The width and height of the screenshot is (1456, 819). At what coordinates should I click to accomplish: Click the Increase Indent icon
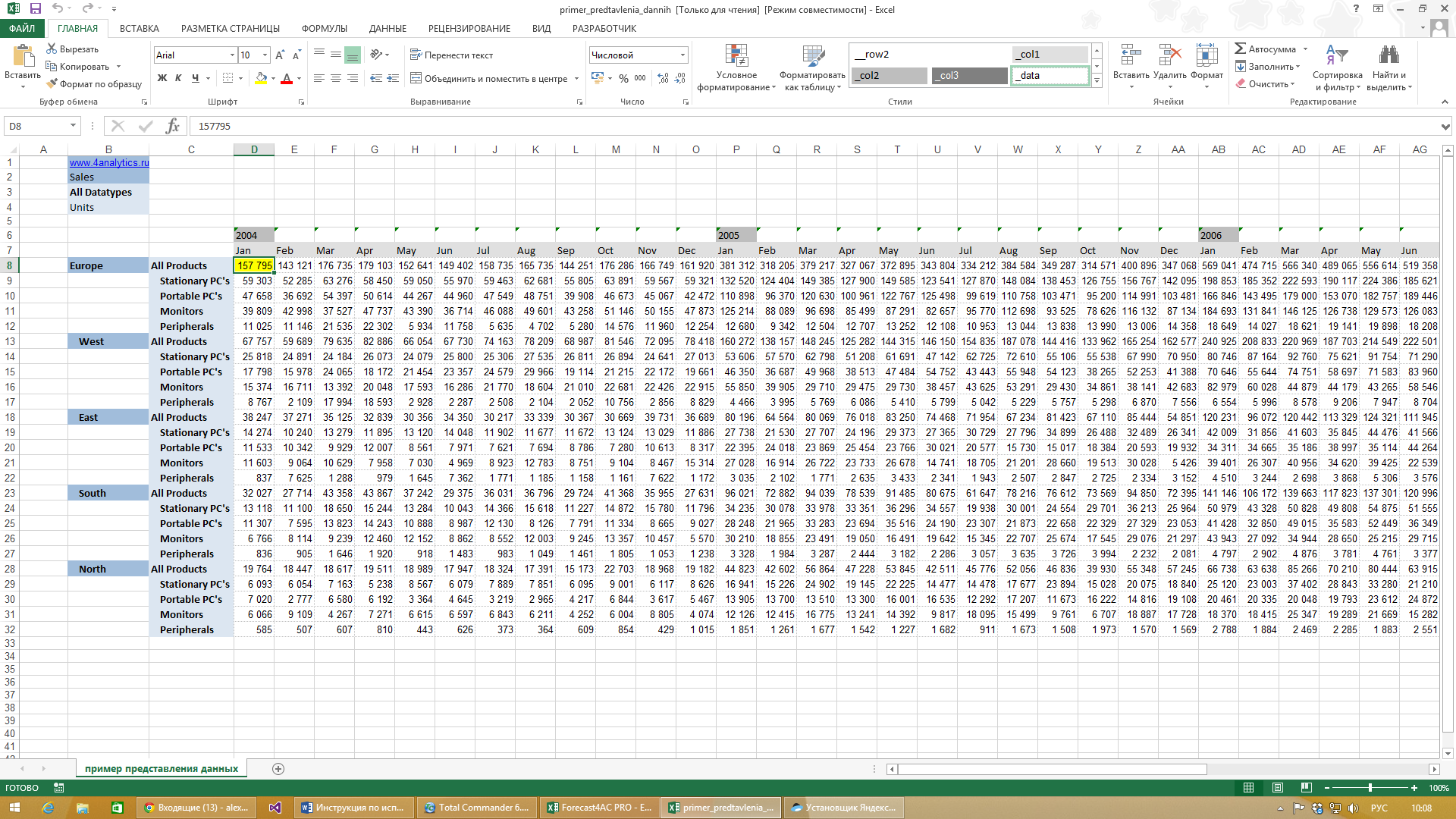point(393,78)
